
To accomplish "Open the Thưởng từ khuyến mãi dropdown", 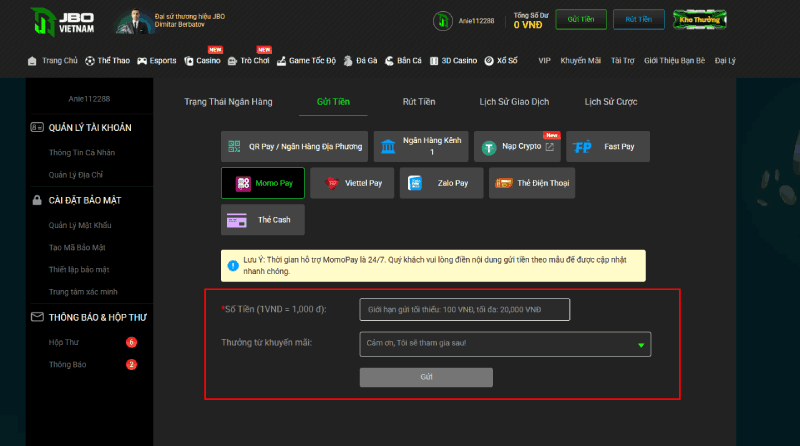I will (x=505, y=344).
